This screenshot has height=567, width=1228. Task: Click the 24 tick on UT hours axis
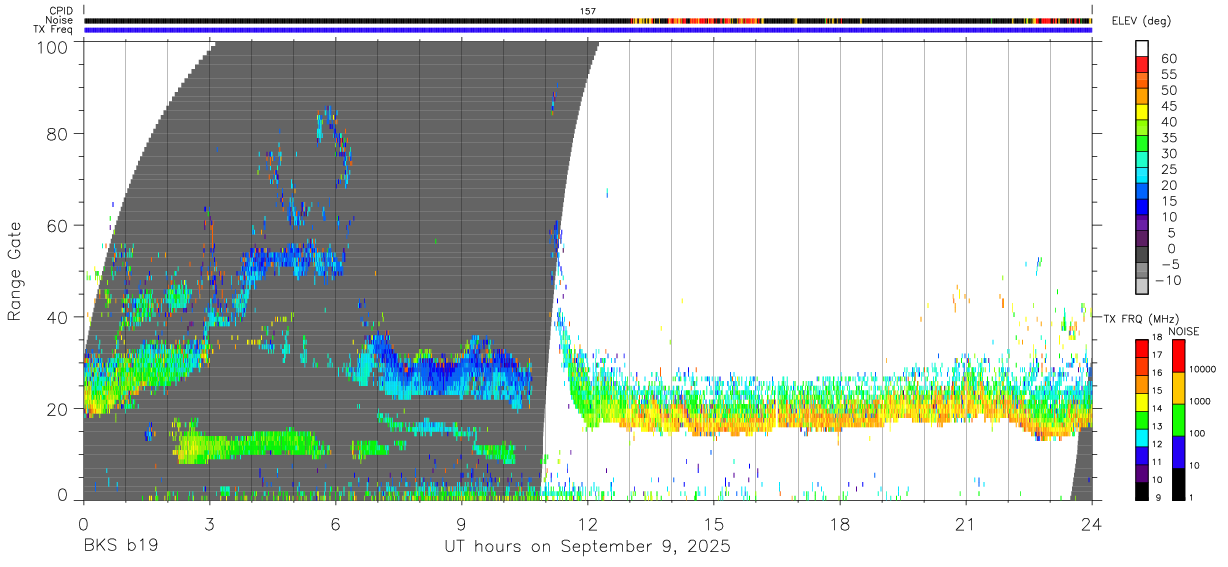point(1091,523)
